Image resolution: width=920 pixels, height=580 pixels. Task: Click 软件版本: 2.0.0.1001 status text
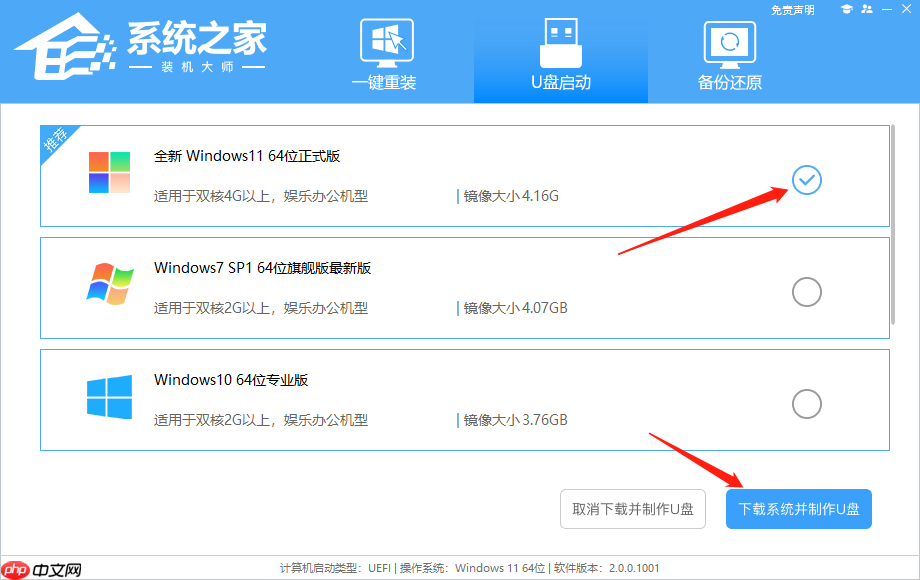[x=607, y=568]
